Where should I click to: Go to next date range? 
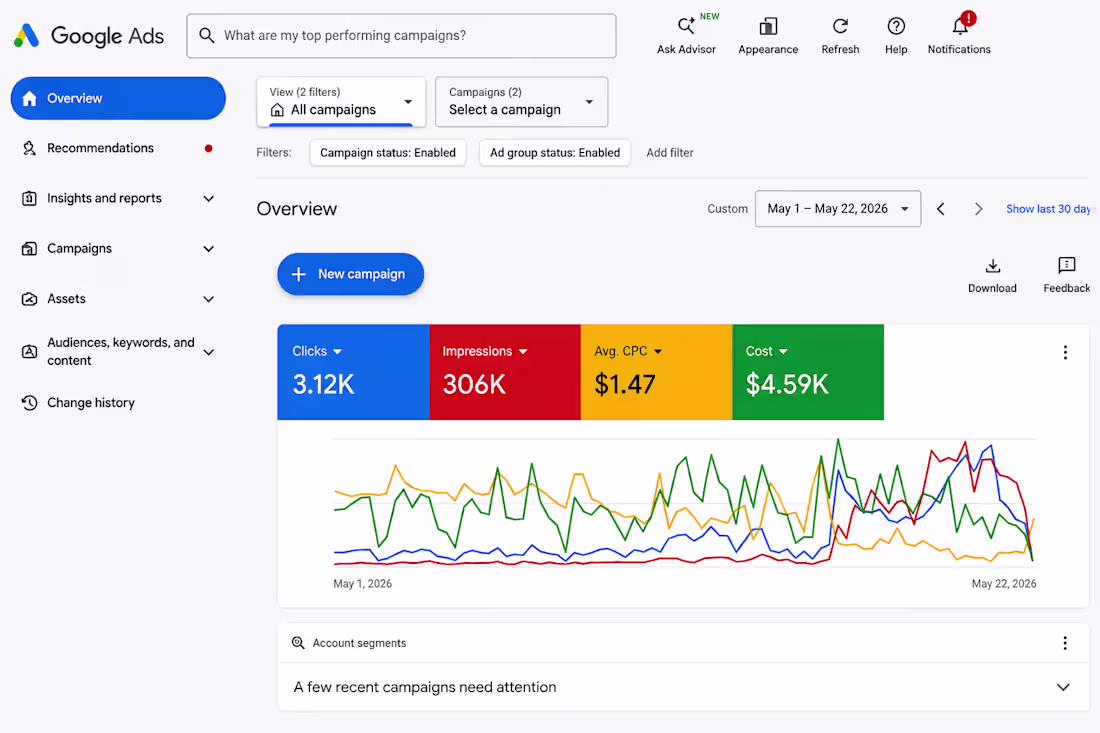coord(978,209)
